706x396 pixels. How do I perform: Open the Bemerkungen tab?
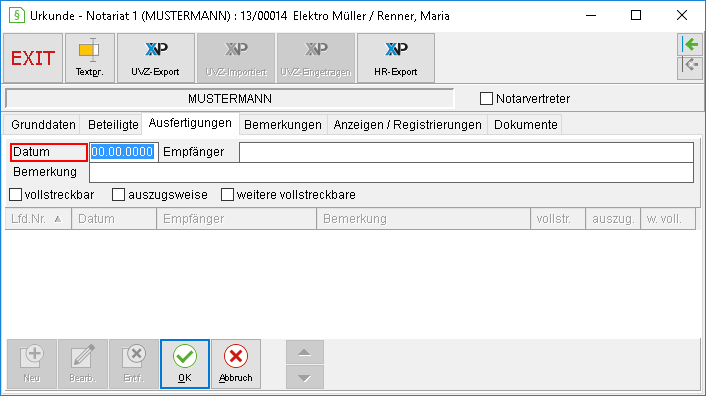[x=283, y=125]
